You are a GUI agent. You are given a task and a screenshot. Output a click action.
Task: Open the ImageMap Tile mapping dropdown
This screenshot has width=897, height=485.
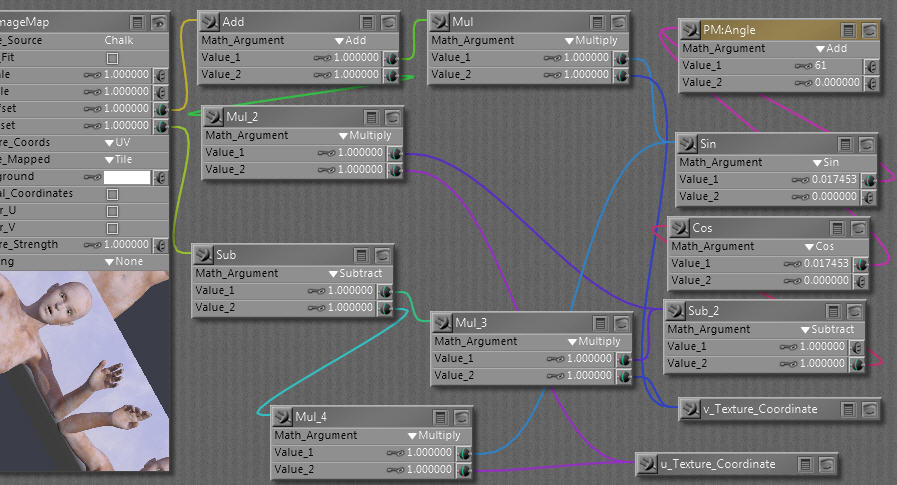tap(118, 160)
